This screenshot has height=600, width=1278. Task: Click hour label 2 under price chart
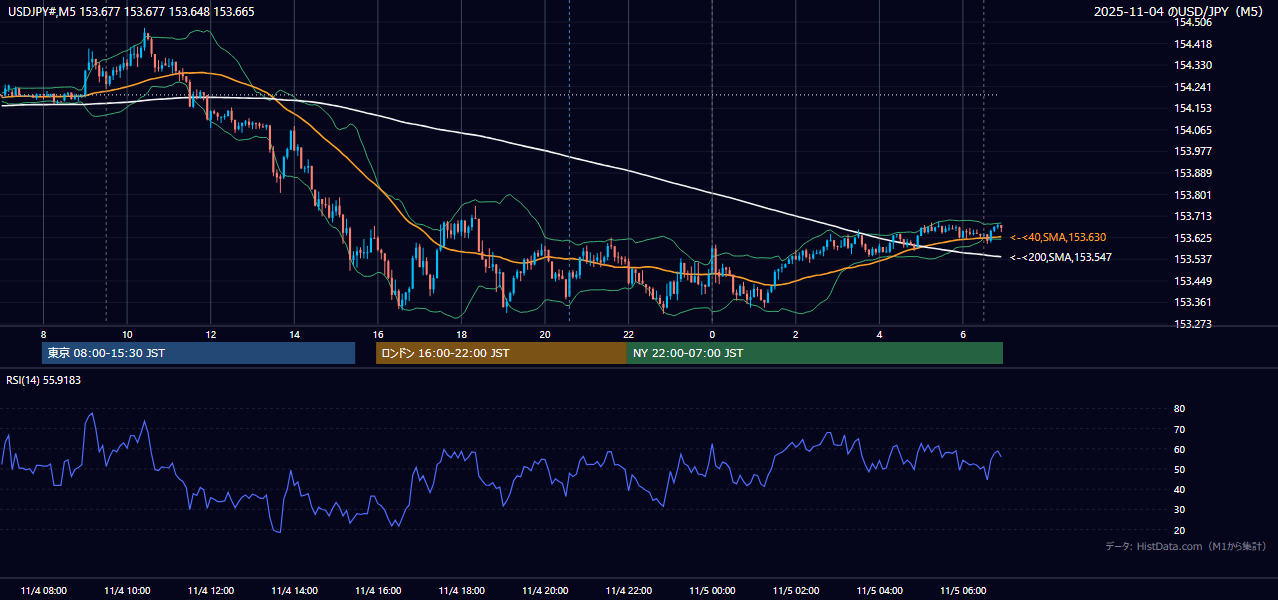795,334
